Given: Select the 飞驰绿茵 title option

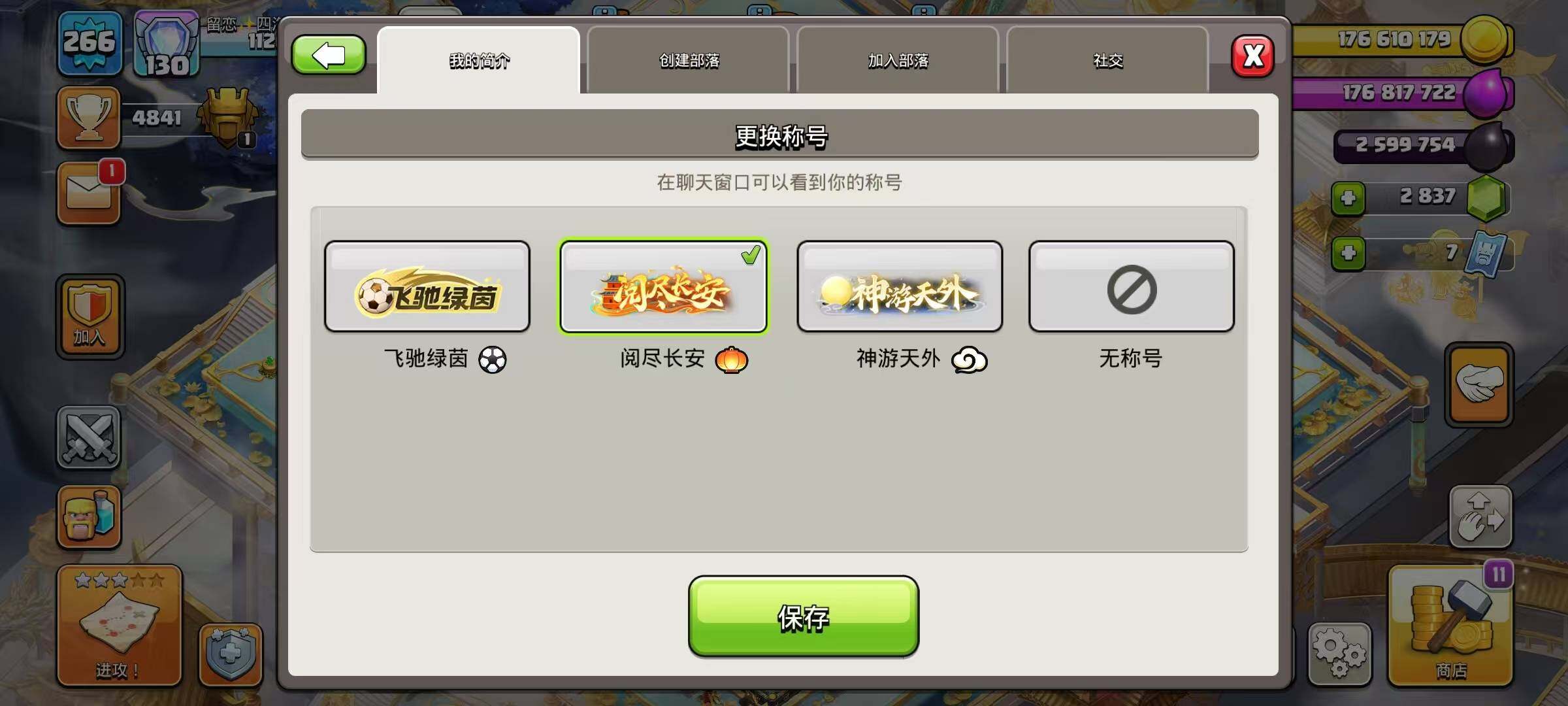Looking at the screenshot, I should [x=427, y=286].
